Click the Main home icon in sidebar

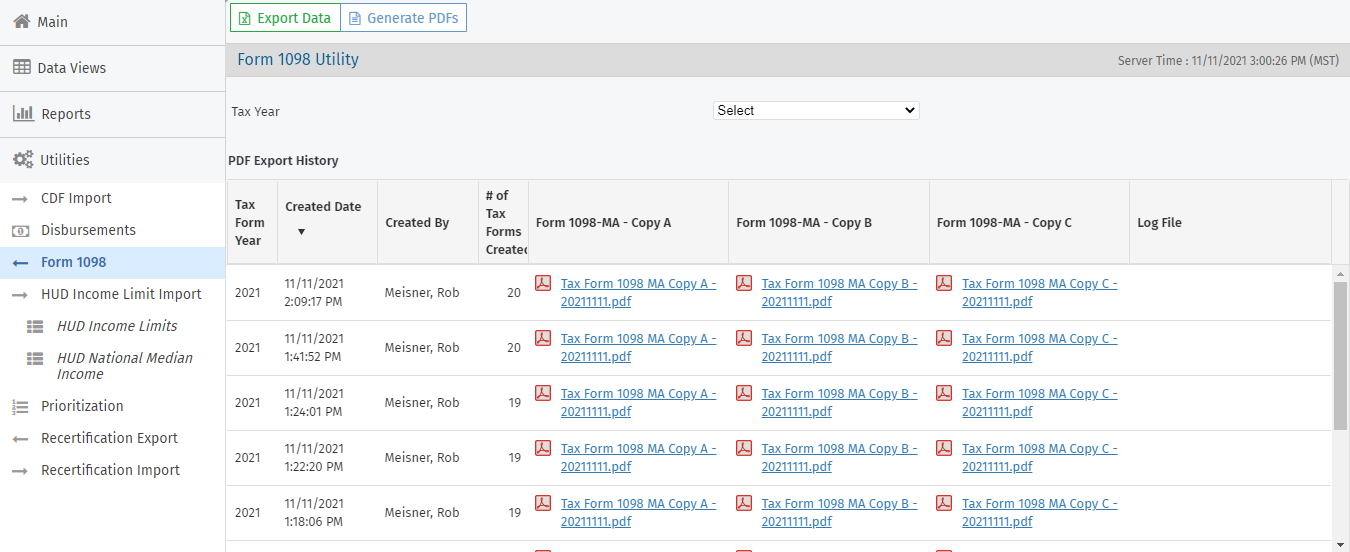pos(21,21)
